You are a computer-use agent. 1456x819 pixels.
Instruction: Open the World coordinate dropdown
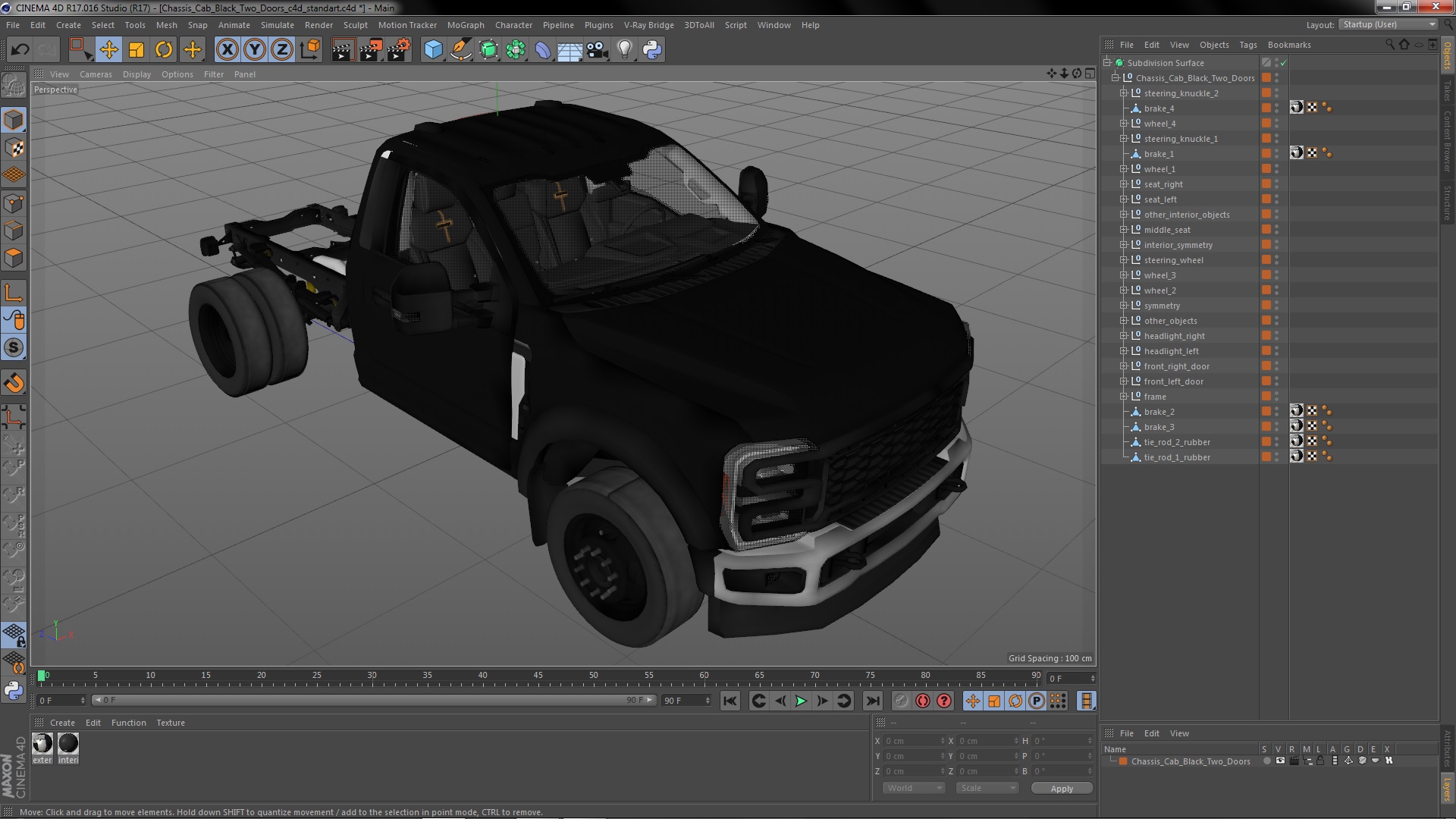[x=913, y=788]
